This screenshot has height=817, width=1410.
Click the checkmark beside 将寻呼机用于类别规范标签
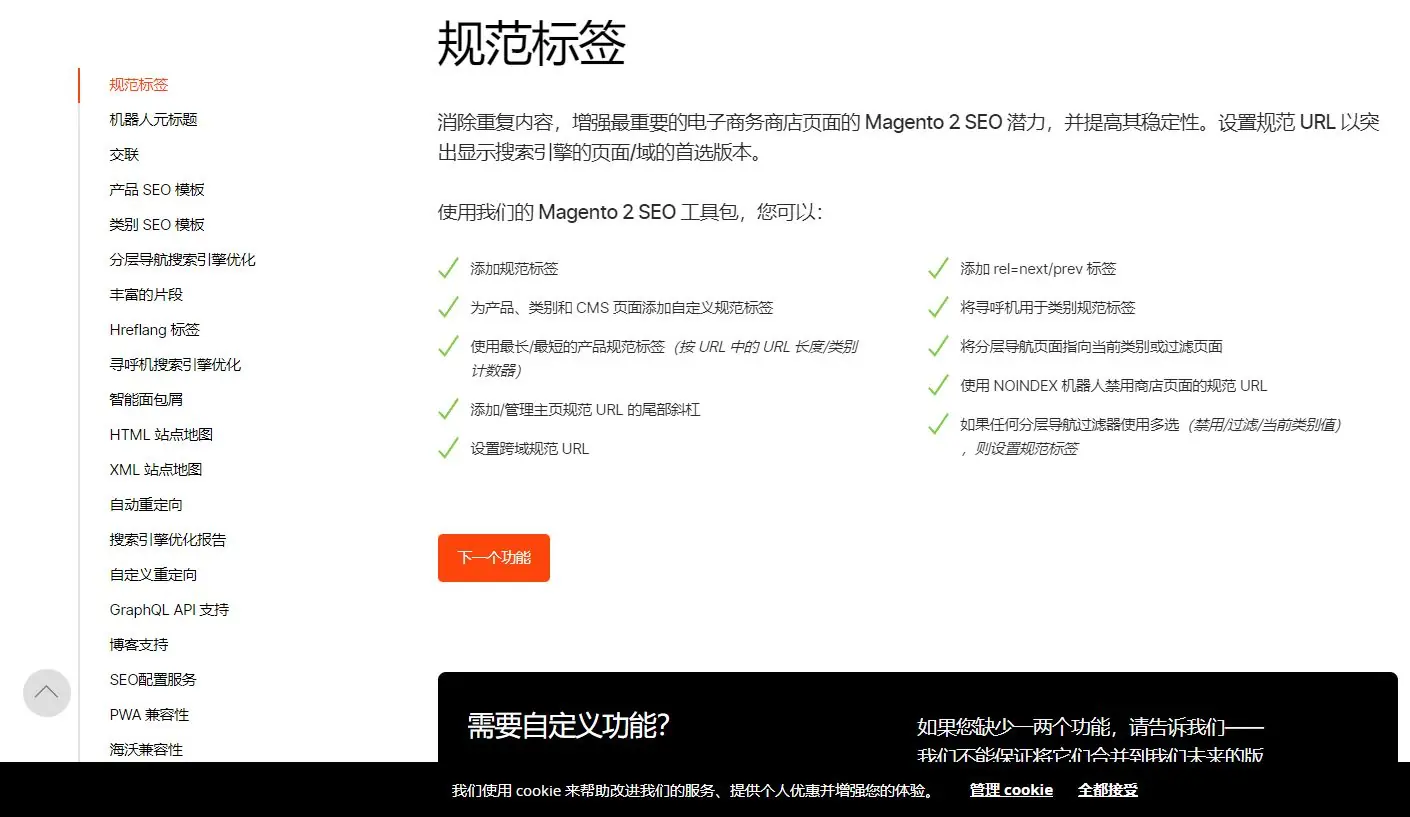938,307
